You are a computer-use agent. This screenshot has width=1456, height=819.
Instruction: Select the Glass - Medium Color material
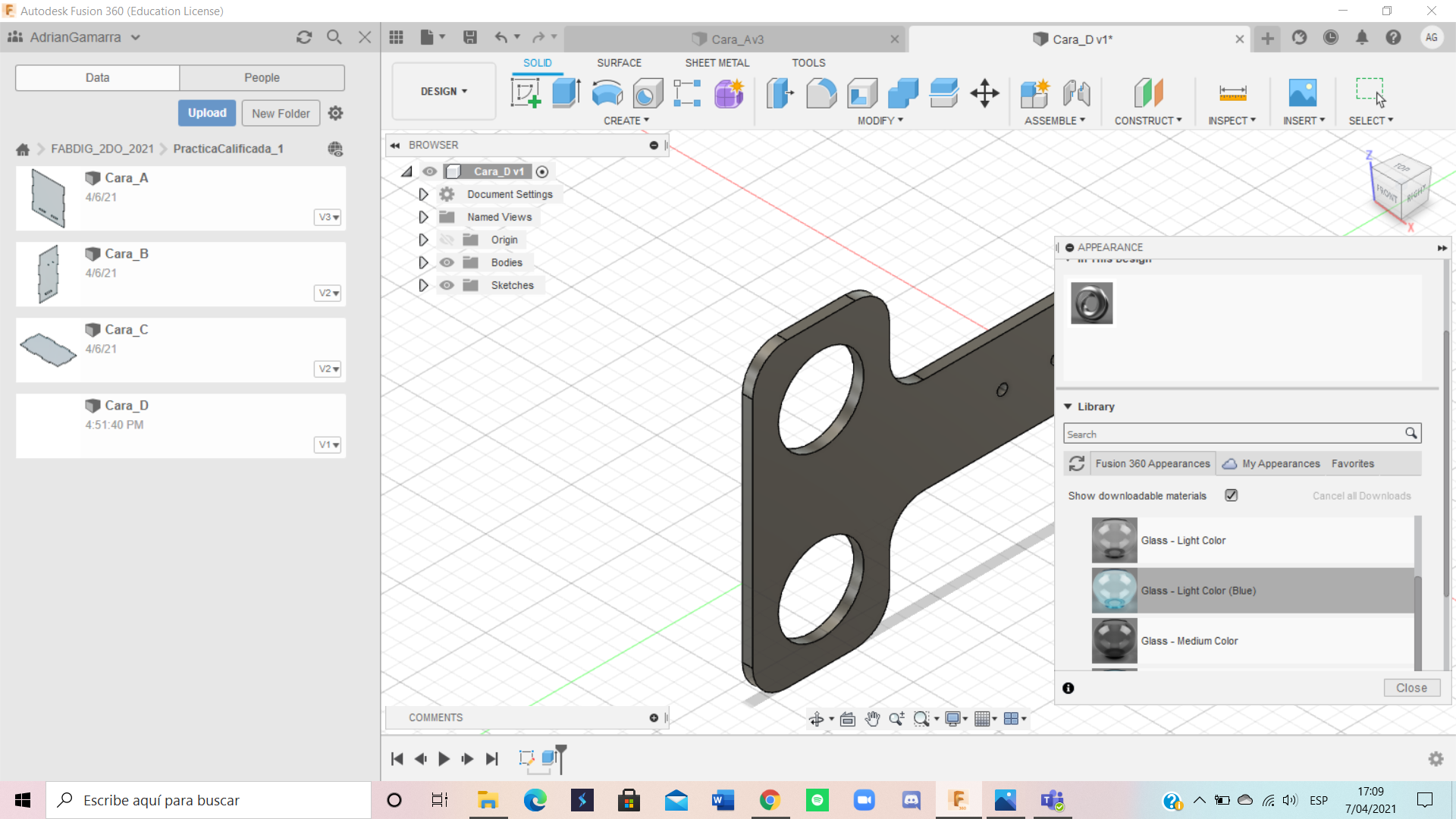pos(1253,641)
